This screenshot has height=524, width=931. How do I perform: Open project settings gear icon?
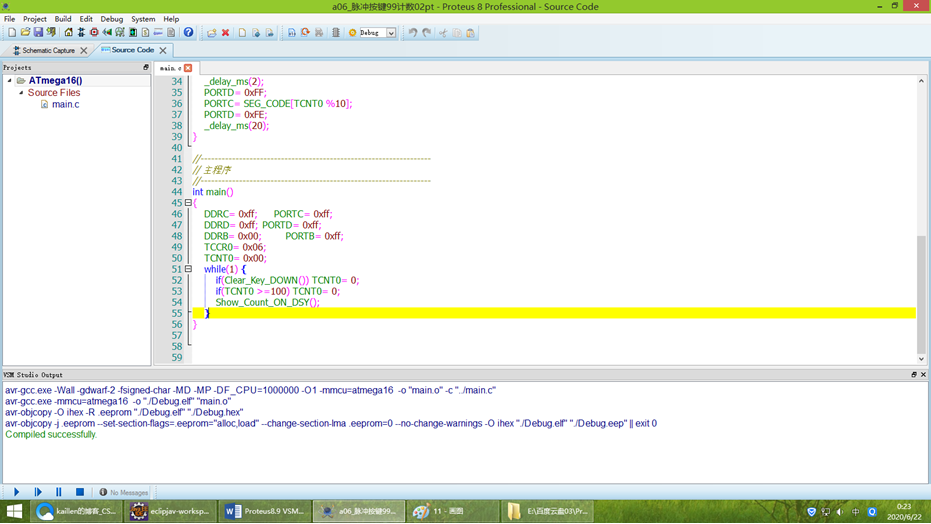[x=352, y=33]
